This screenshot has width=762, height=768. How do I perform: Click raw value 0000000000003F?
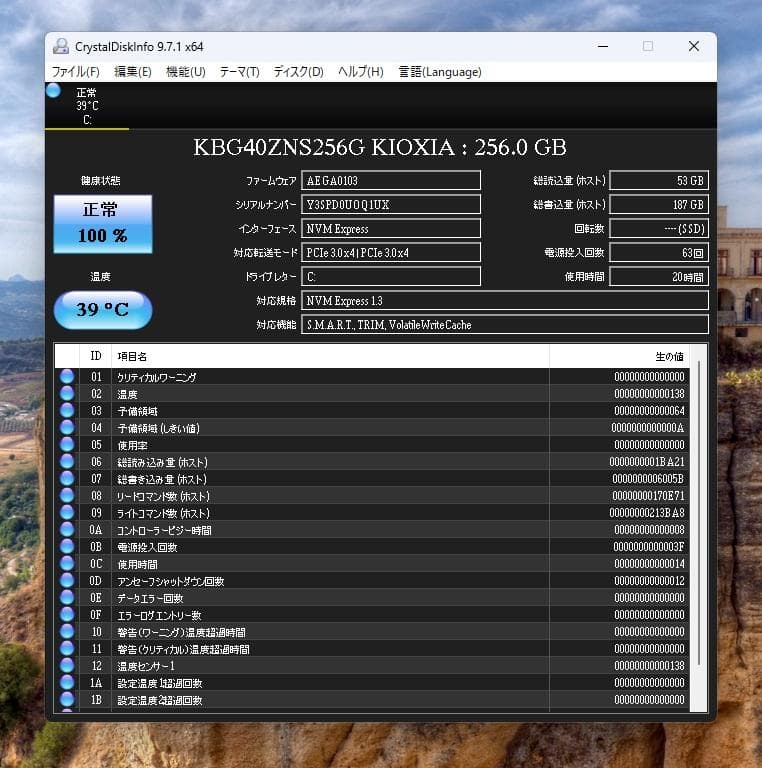649,546
